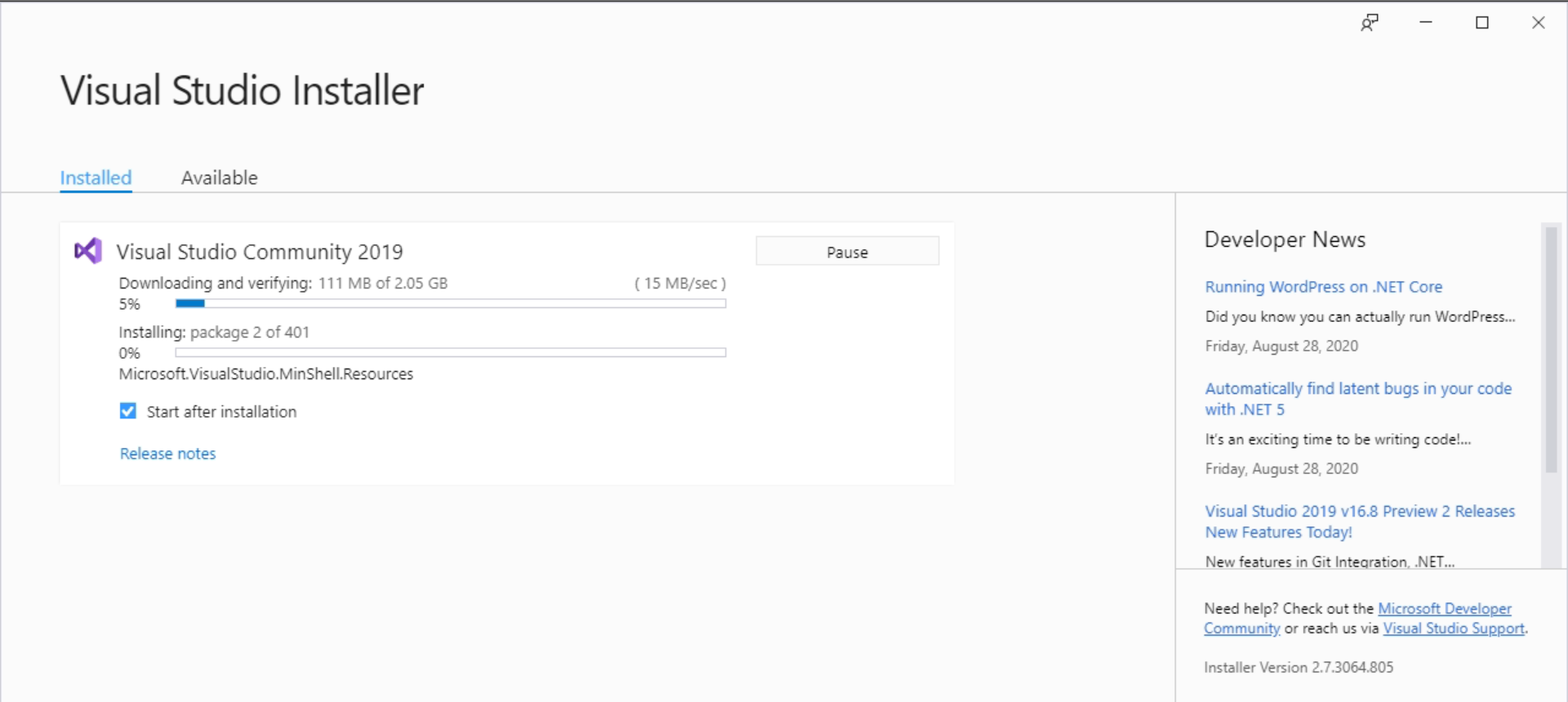Switch to the Installed tab
This screenshot has height=702, width=1568.
tap(96, 177)
